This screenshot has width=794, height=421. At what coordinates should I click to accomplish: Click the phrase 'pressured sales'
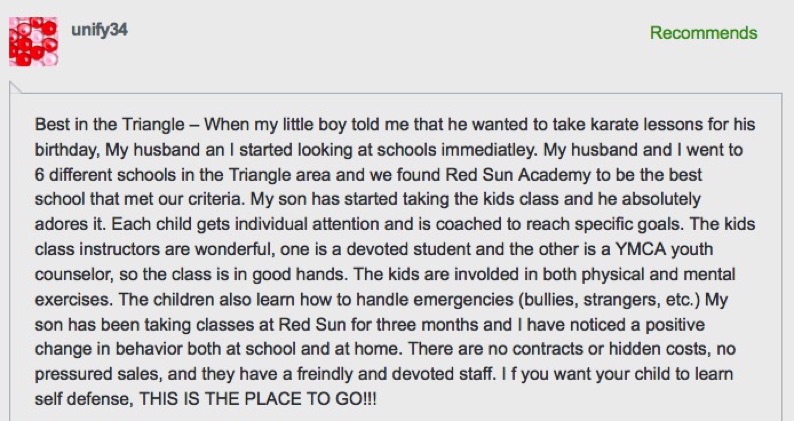click(x=98, y=374)
